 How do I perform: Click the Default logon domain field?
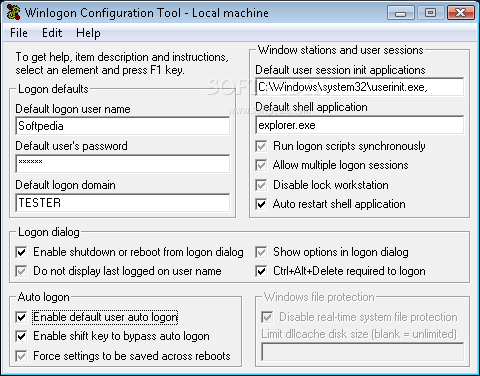click(x=123, y=203)
